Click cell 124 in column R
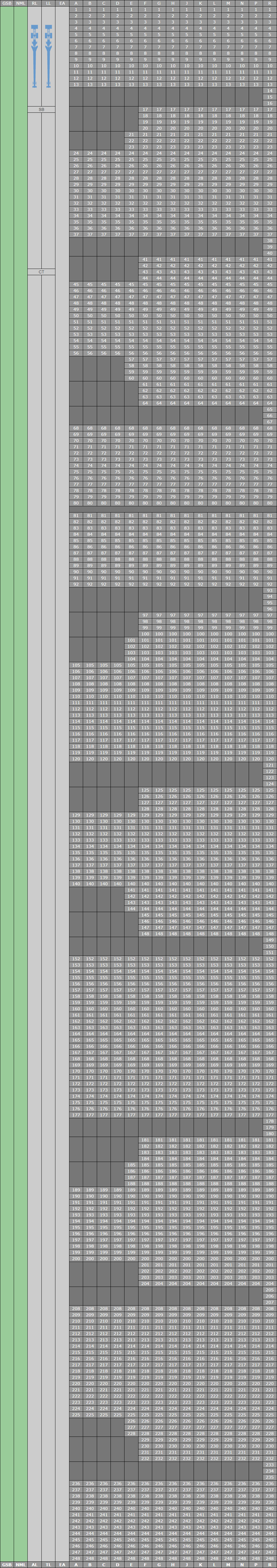This screenshot has height=1568, width=277. [270, 784]
